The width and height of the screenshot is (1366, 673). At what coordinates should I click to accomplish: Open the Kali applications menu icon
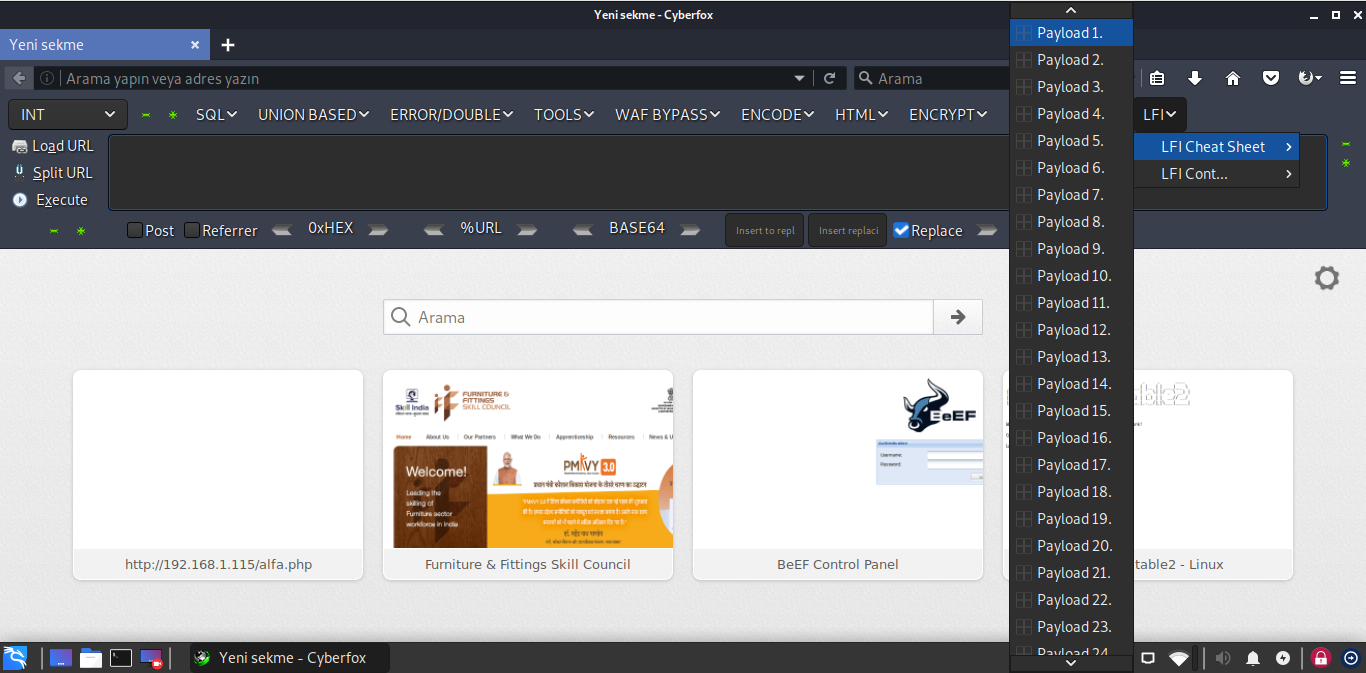click(x=15, y=658)
